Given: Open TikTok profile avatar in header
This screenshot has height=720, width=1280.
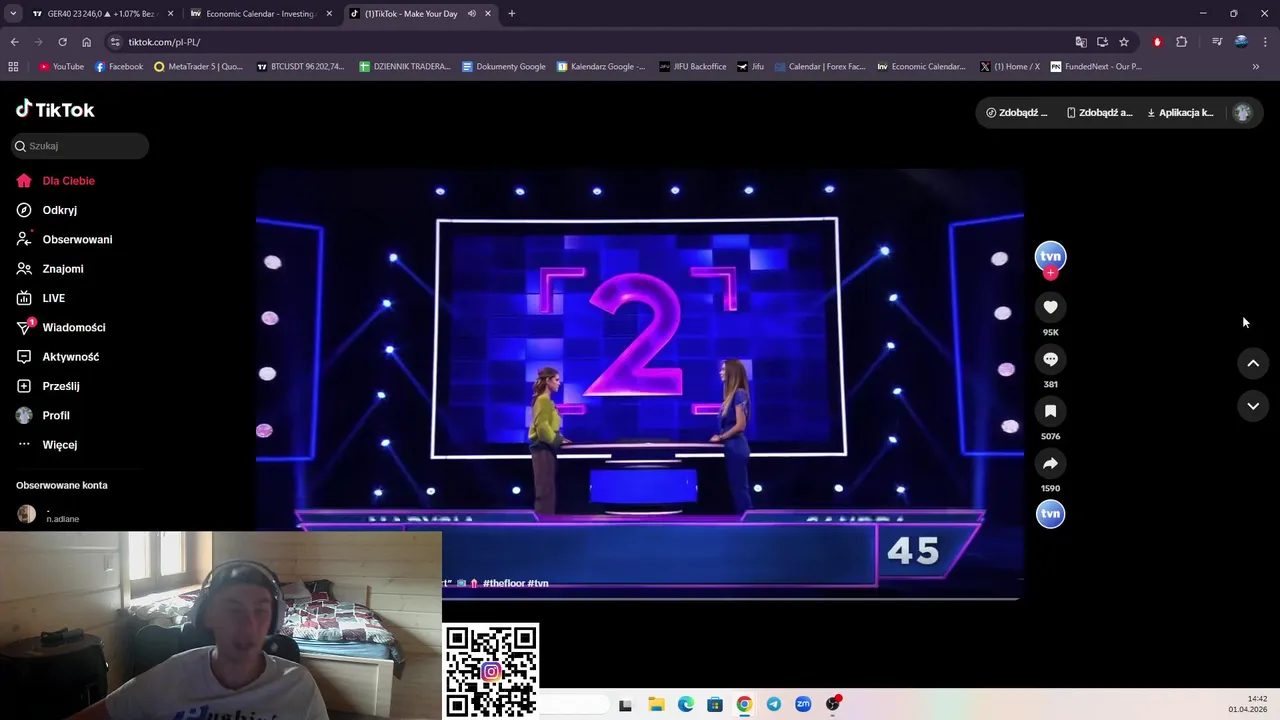Looking at the screenshot, I should click(x=1243, y=113).
